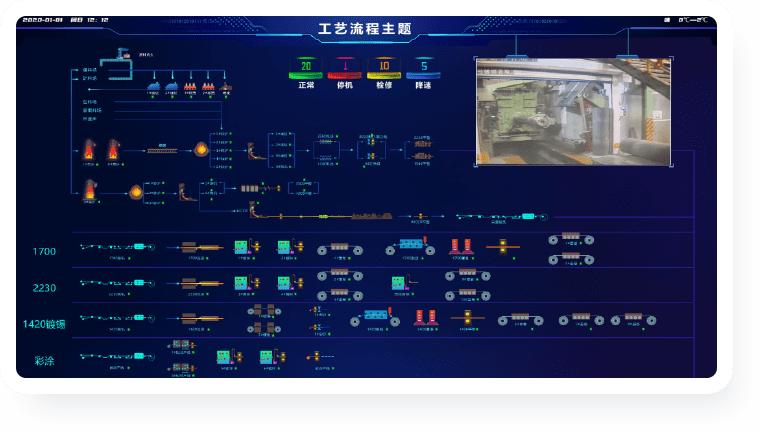Click the 降速 status counter showing 5
The height and width of the screenshot is (432, 760).
pos(423,69)
